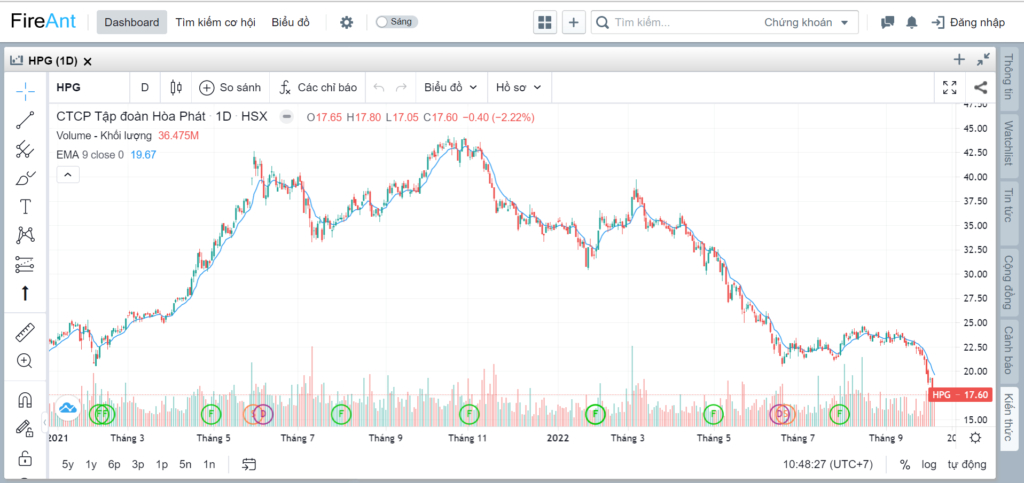Select the ruler measure tool

25,332
